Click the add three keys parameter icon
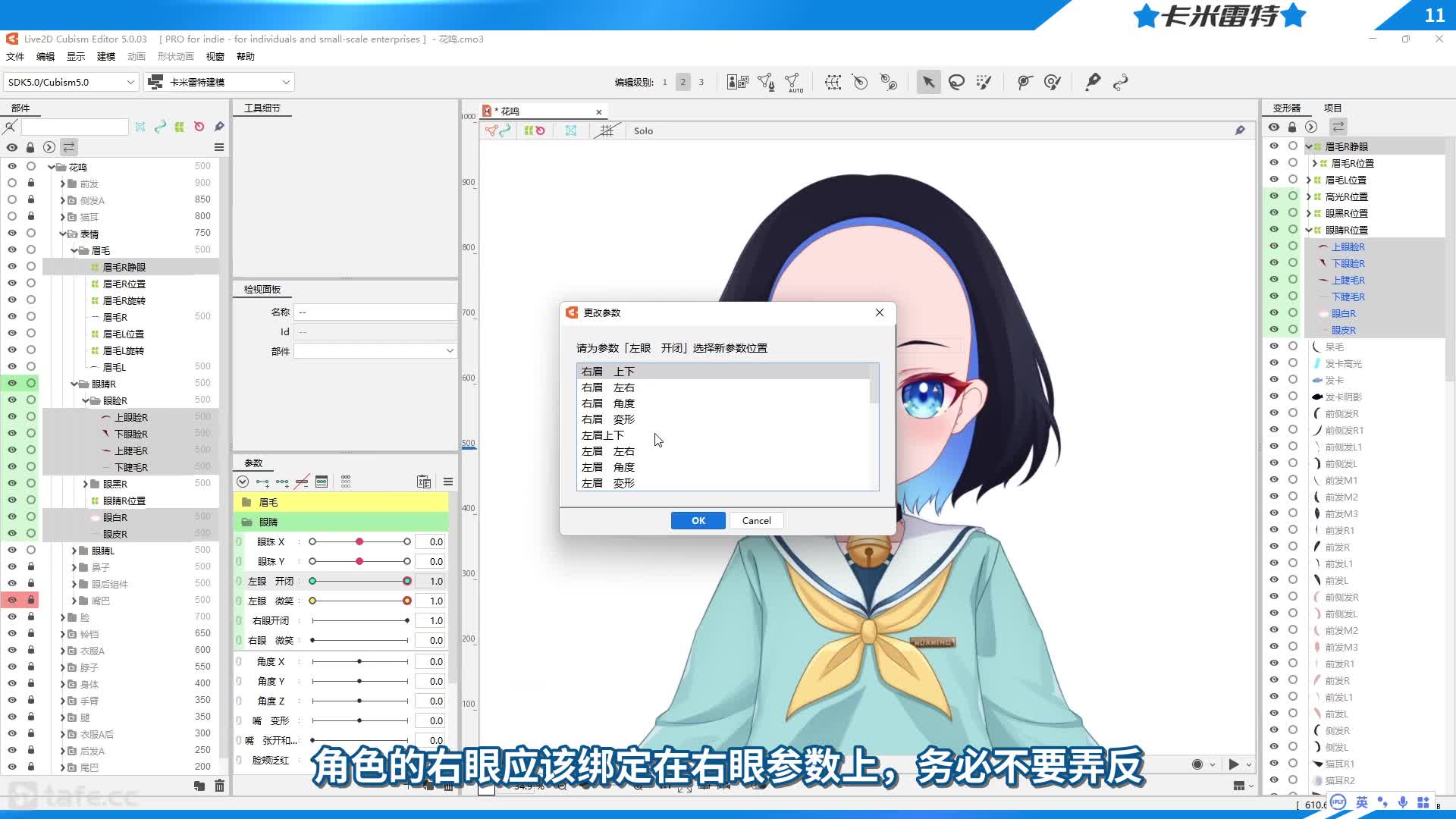Screen dimensions: 1456x819 pos(282,482)
